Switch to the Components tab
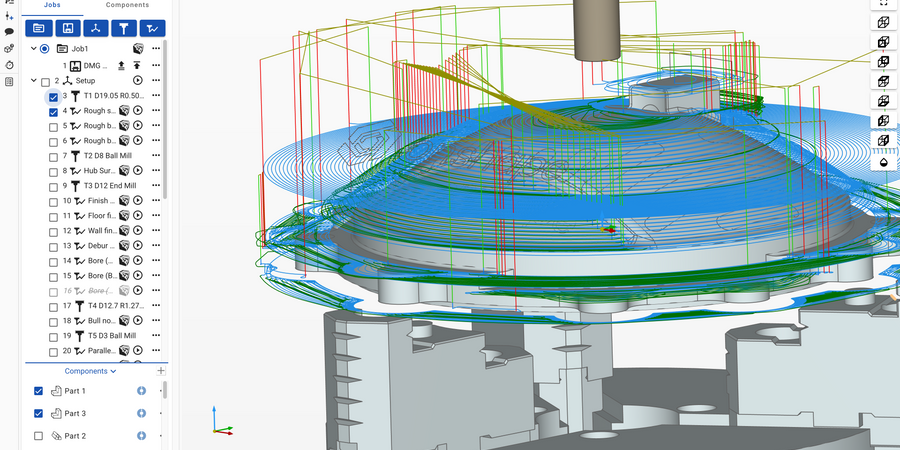The image size is (900, 450). tap(128, 5)
